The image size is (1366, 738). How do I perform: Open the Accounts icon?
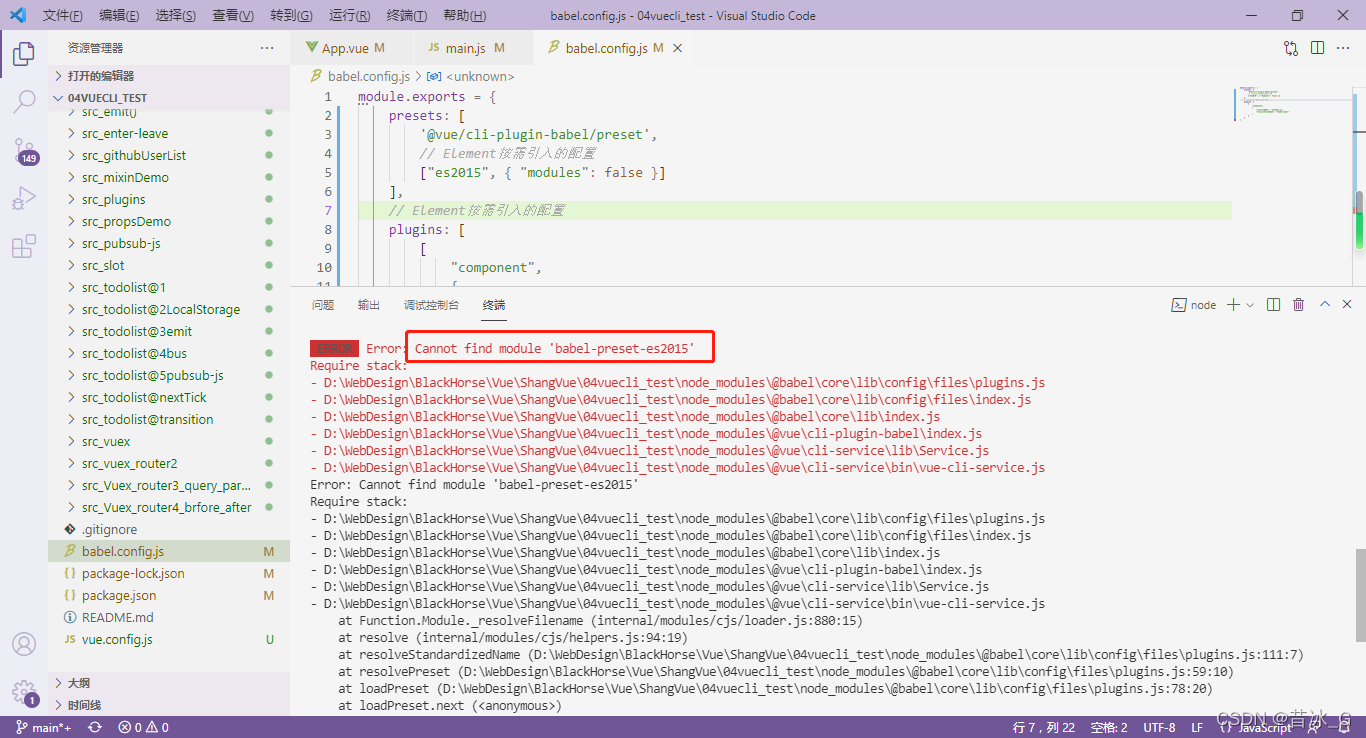[x=24, y=644]
